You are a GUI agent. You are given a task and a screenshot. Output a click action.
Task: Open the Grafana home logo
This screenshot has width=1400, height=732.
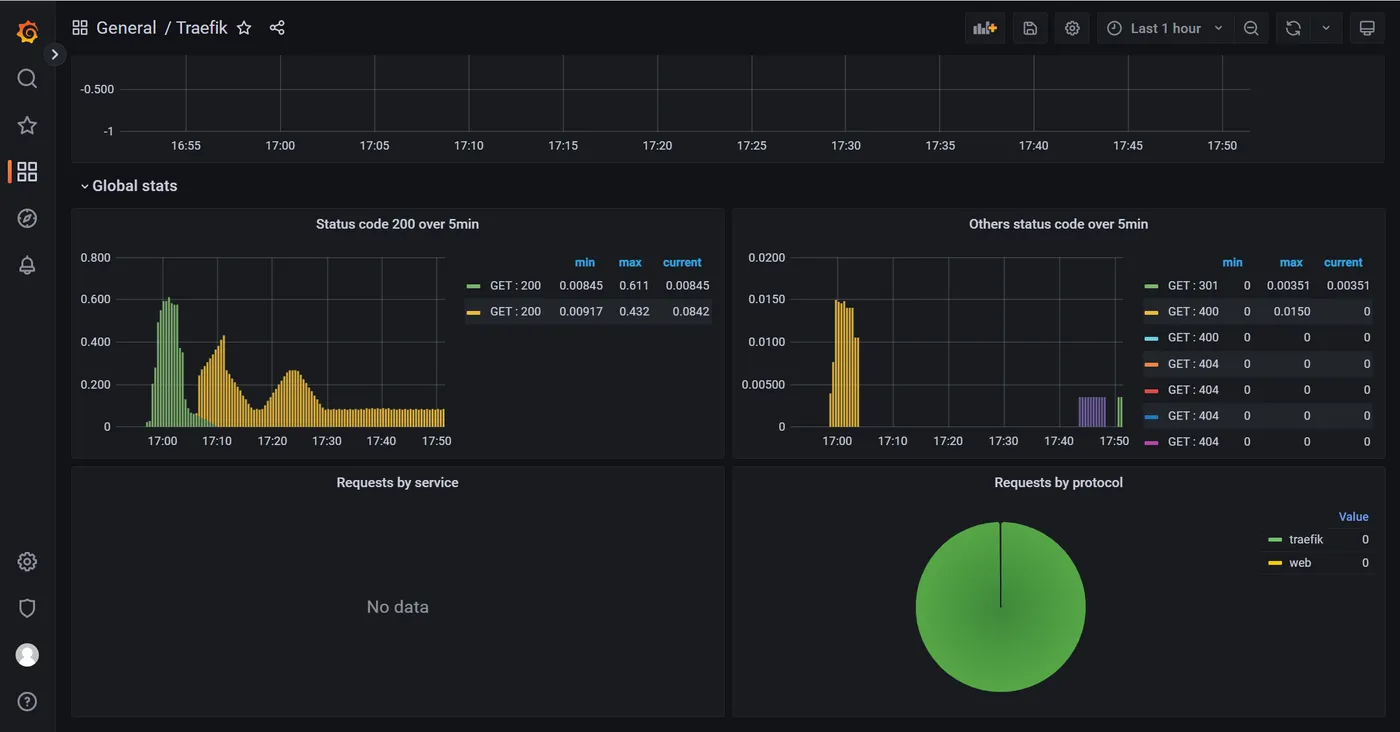click(28, 32)
